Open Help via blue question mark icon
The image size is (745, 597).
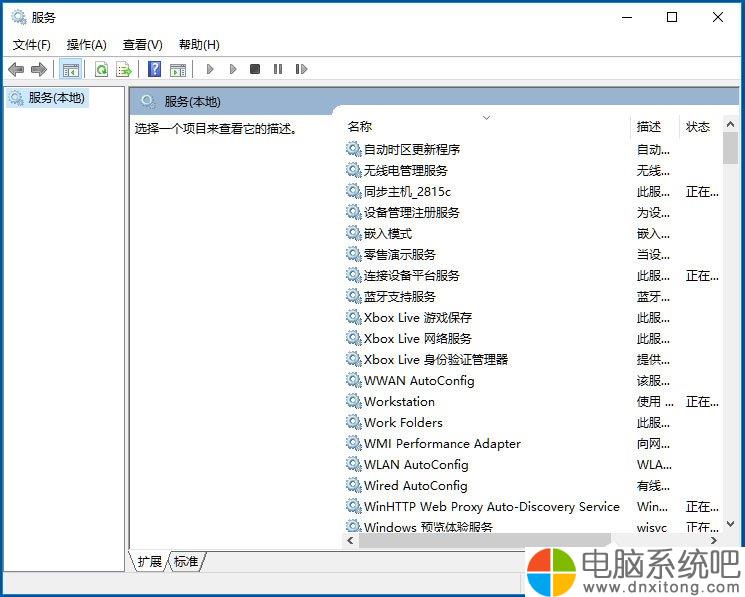tap(154, 69)
